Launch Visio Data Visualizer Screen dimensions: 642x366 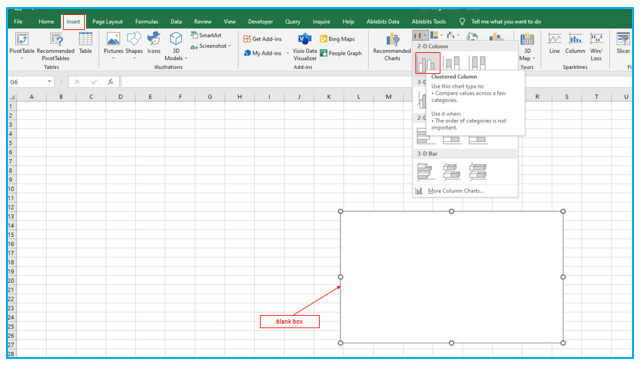[305, 47]
